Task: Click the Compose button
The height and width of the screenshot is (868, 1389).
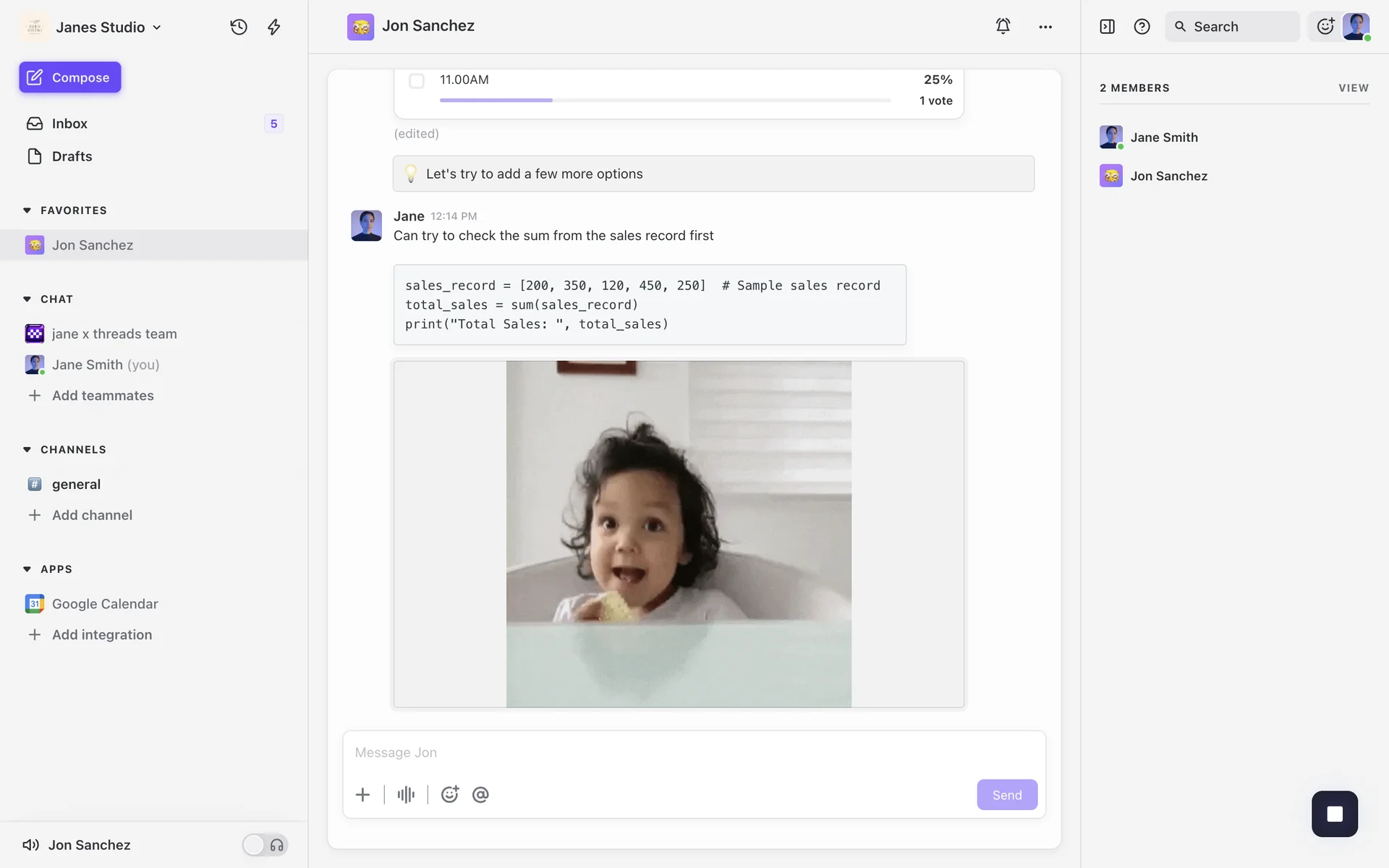Action: point(69,77)
